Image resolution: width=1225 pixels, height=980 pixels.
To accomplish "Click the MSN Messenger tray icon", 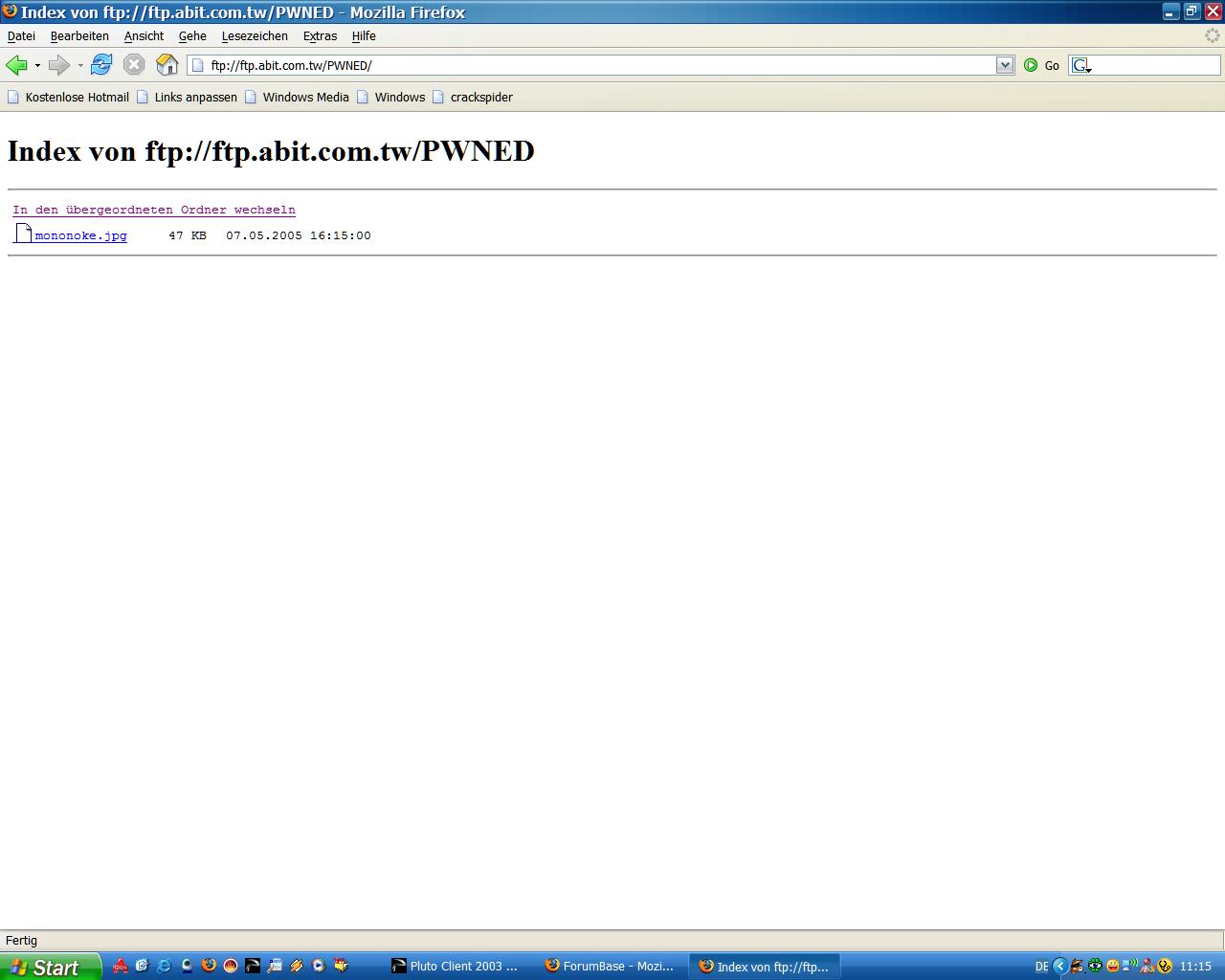I will [x=1147, y=966].
